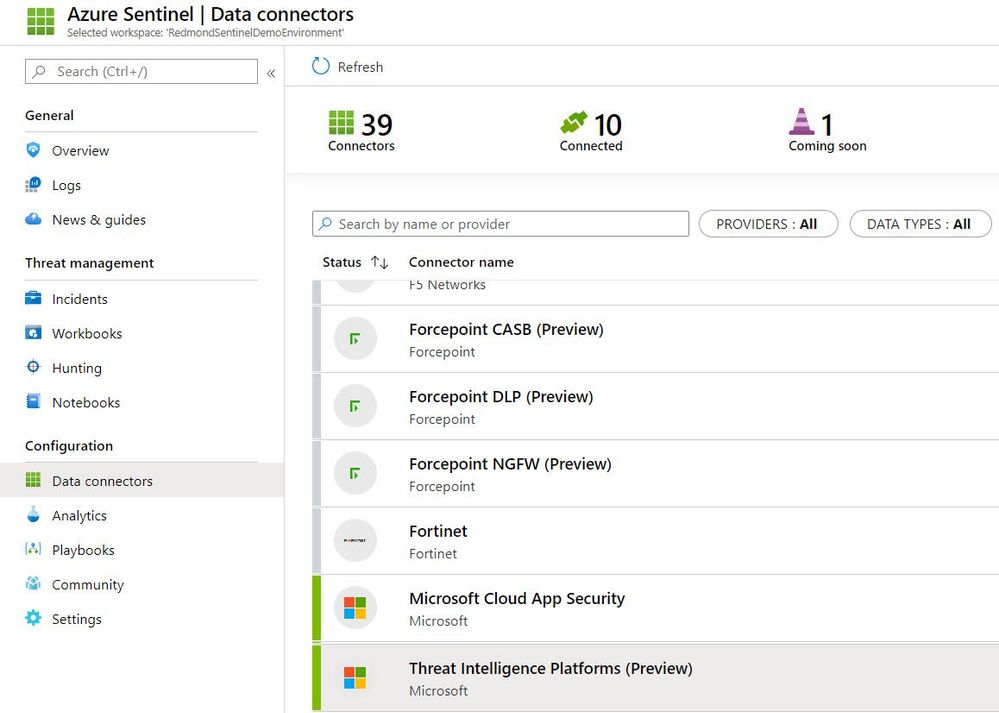Select Microsoft Cloud App Security connector name
The height and width of the screenshot is (713, 999).
(x=517, y=598)
